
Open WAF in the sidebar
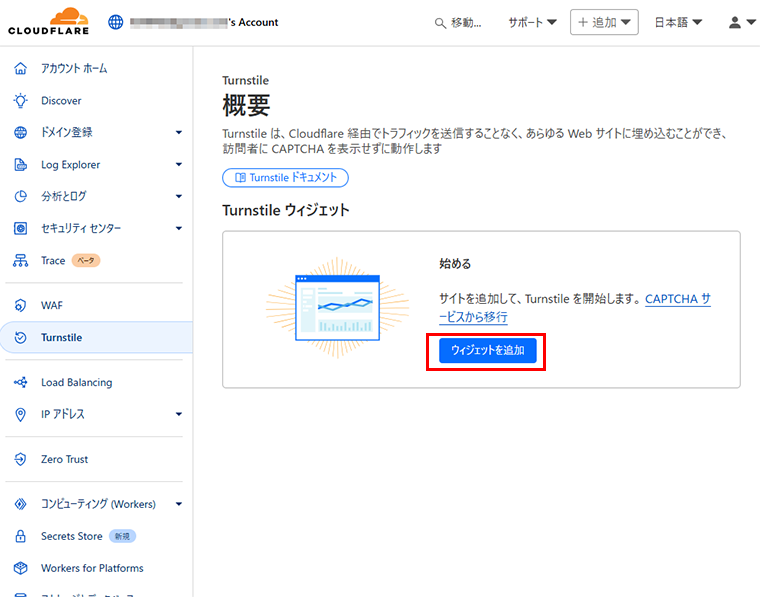(52, 305)
